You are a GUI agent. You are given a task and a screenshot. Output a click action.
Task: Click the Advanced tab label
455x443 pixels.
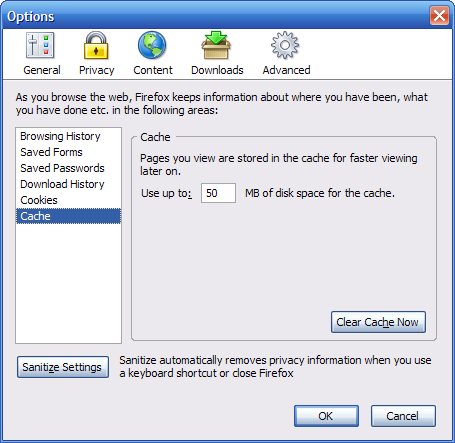pyautogui.click(x=286, y=70)
